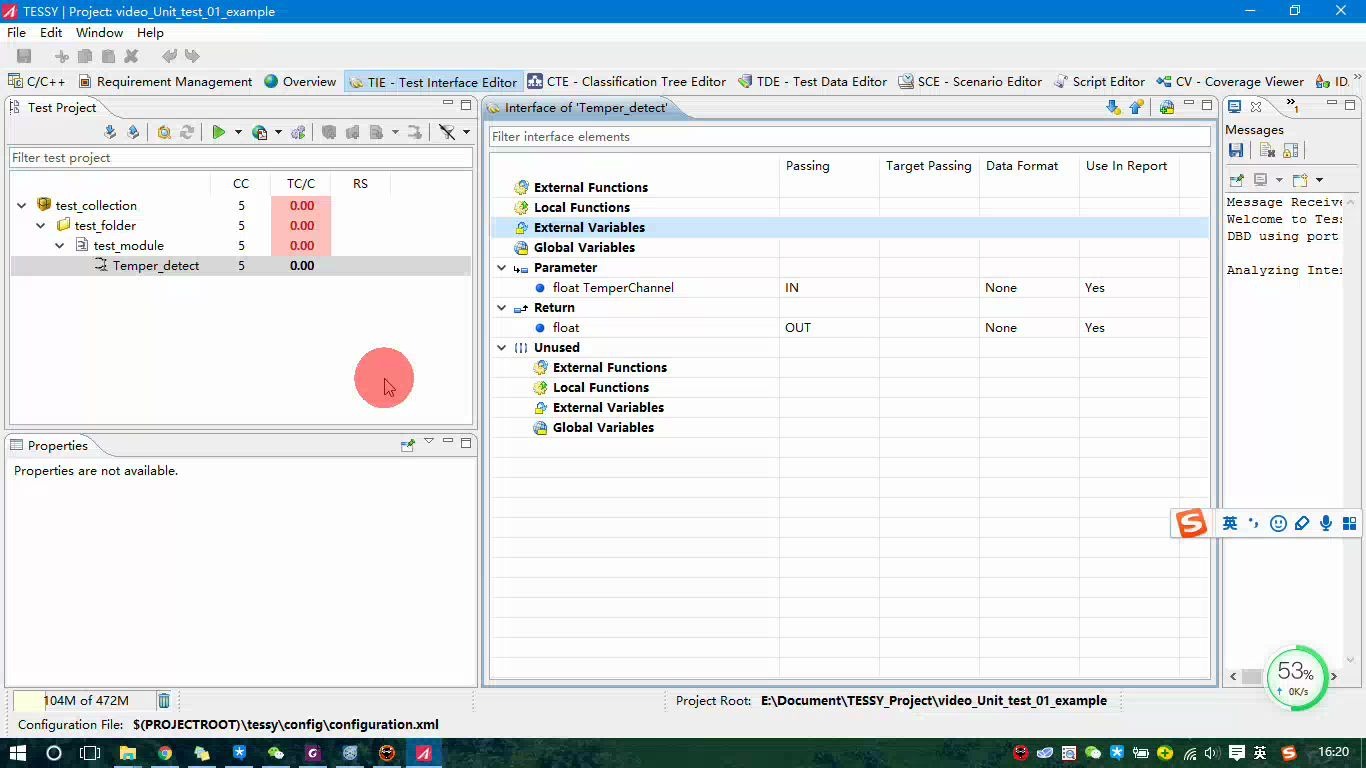Screen dimensions: 1366x768
Task: Switch to the Overview perspective
Action: coord(300,82)
